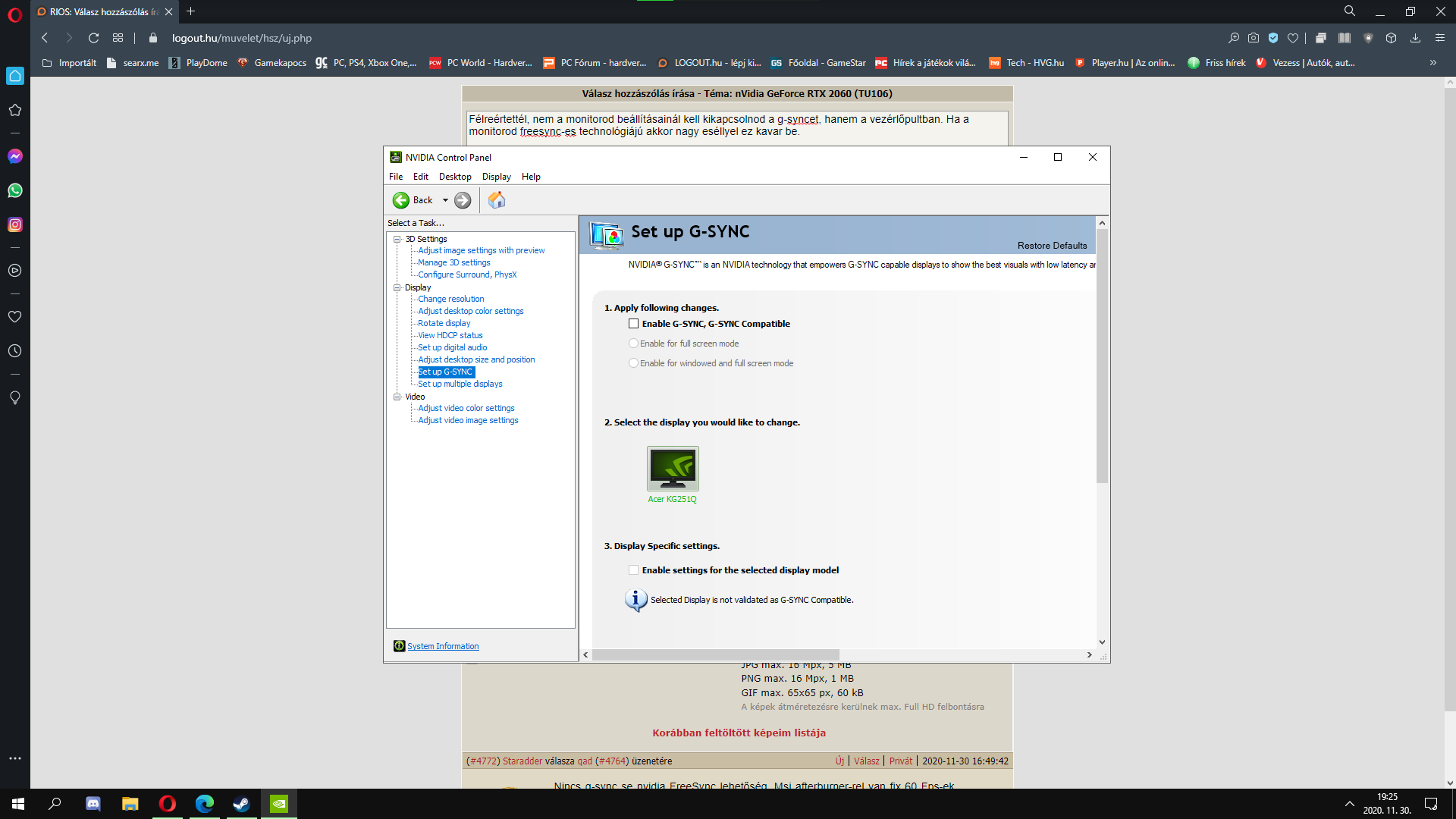Click Opera snapshot camera icon
Image resolution: width=1456 pixels, height=819 pixels.
pos(1254,38)
